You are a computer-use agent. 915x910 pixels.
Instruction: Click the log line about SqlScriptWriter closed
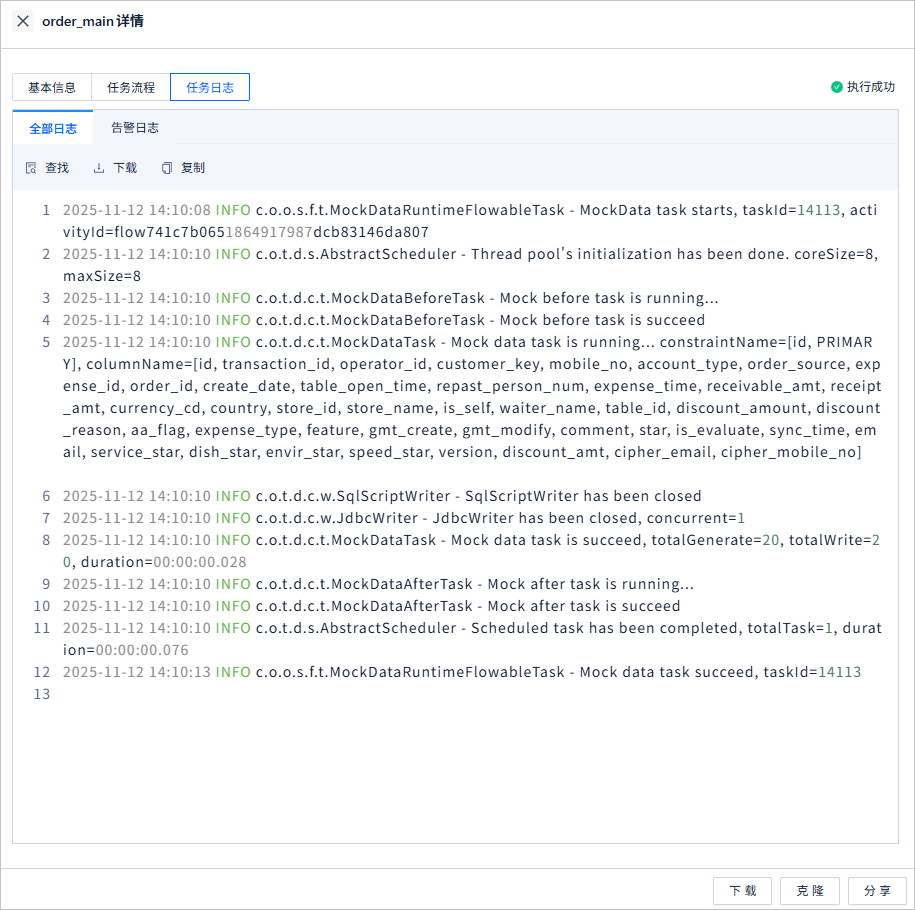point(382,496)
